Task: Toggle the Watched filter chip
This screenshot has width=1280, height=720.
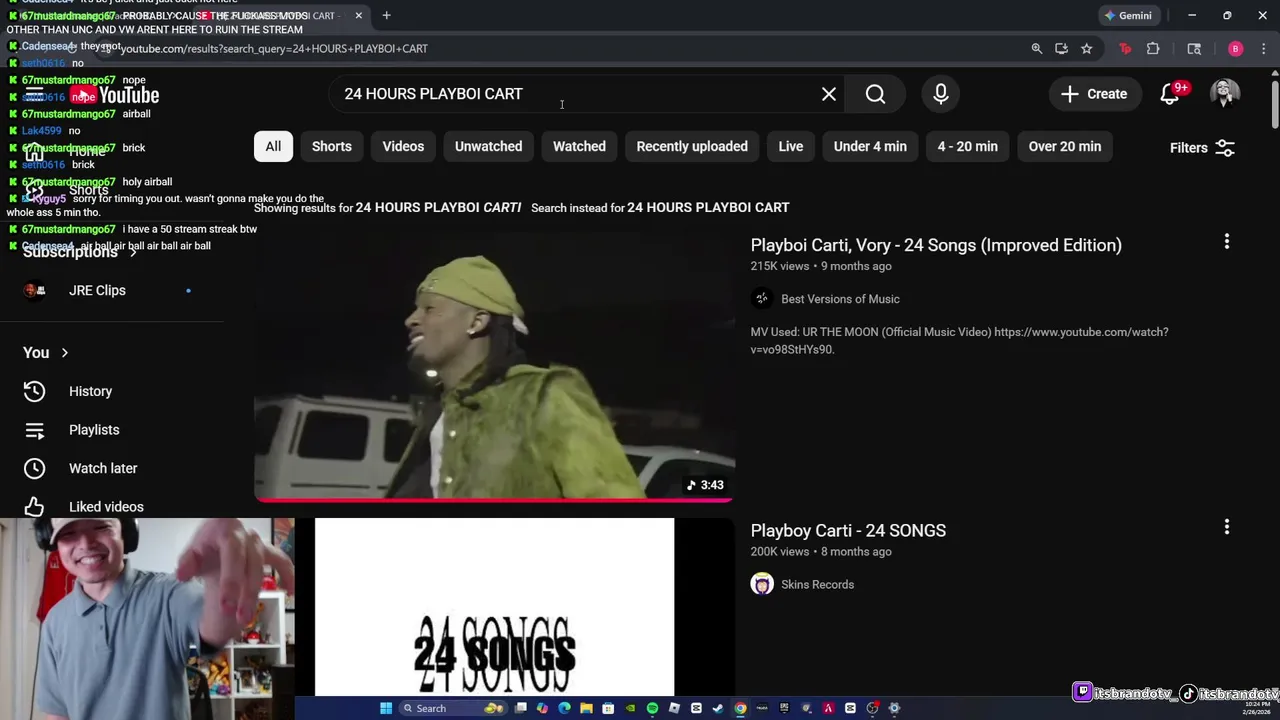Action: [579, 146]
